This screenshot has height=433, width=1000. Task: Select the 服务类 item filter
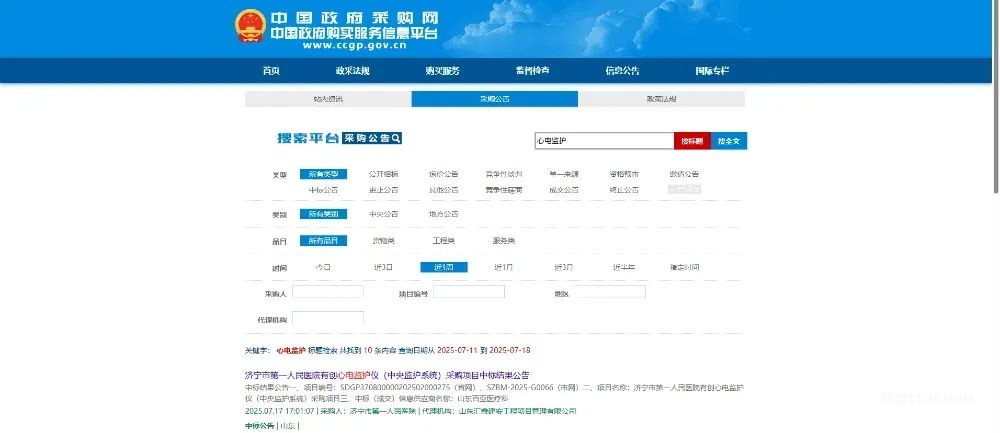pyautogui.click(x=504, y=241)
